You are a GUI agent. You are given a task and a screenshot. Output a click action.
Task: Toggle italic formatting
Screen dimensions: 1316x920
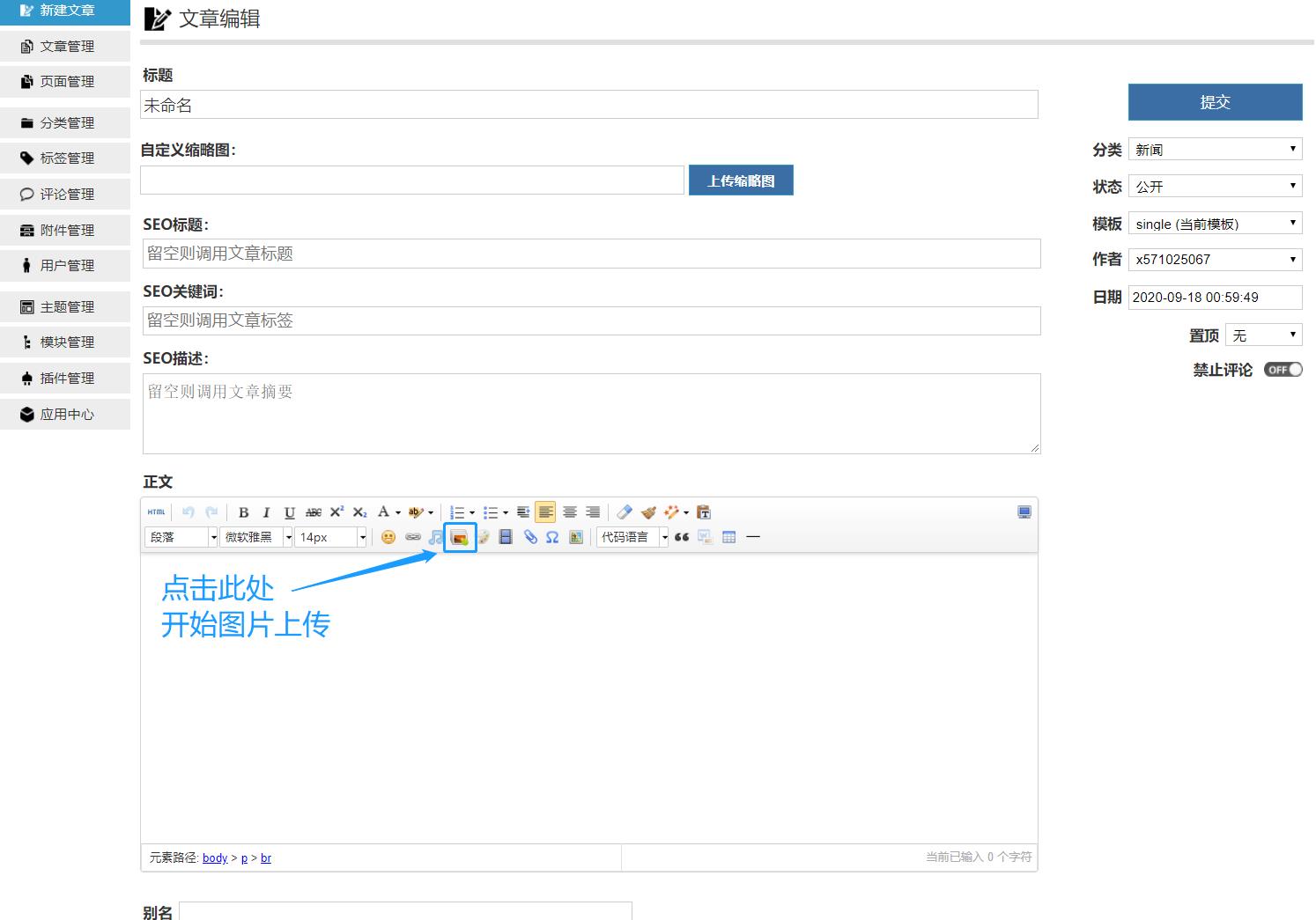[x=266, y=512]
